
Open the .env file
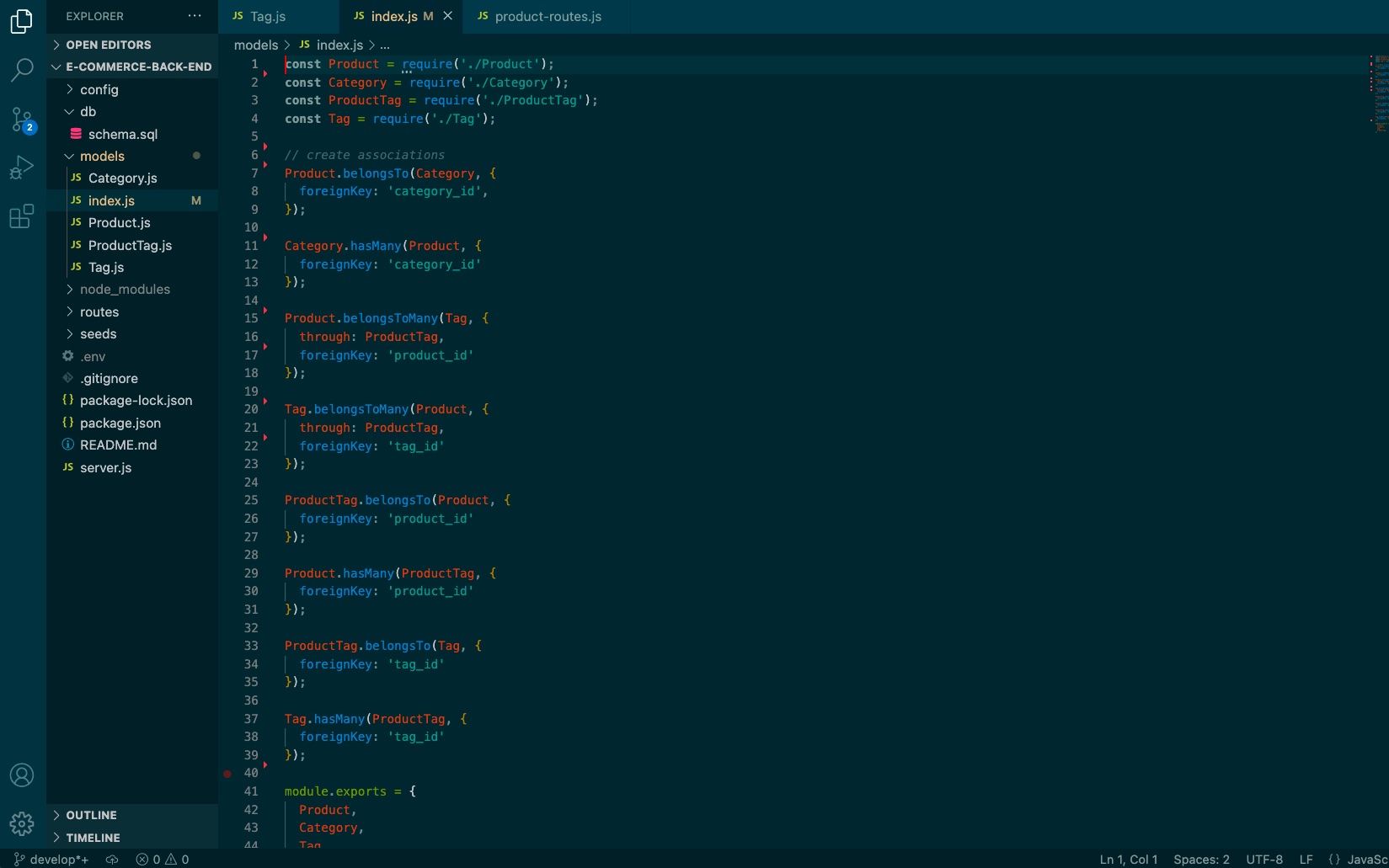(x=132, y=356)
